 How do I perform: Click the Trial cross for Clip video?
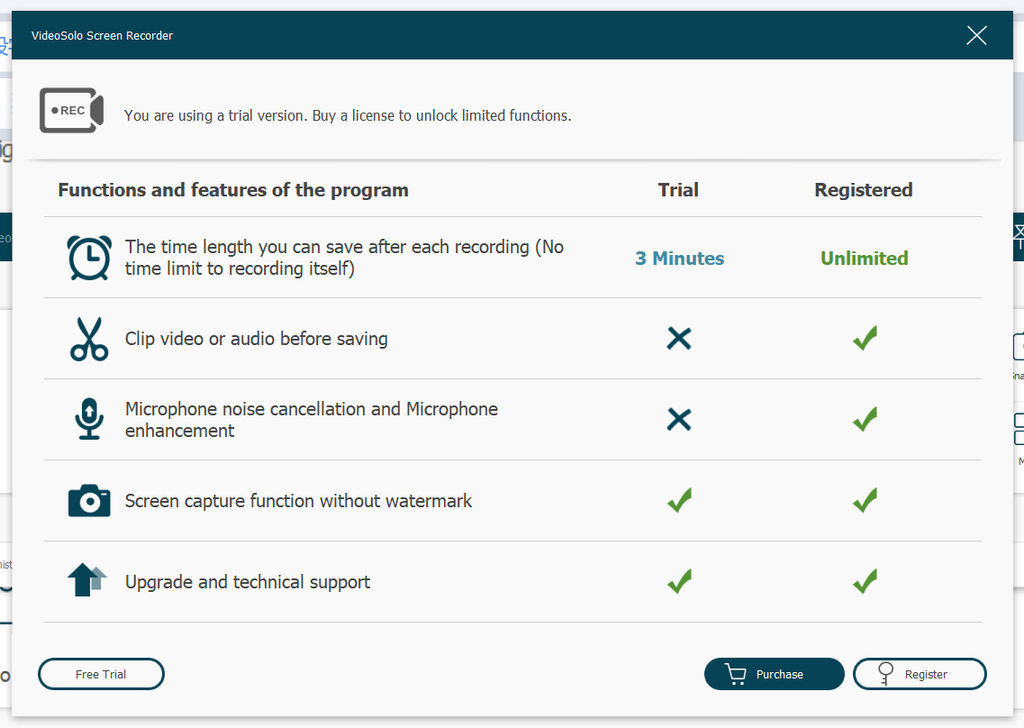pyautogui.click(x=679, y=338)
